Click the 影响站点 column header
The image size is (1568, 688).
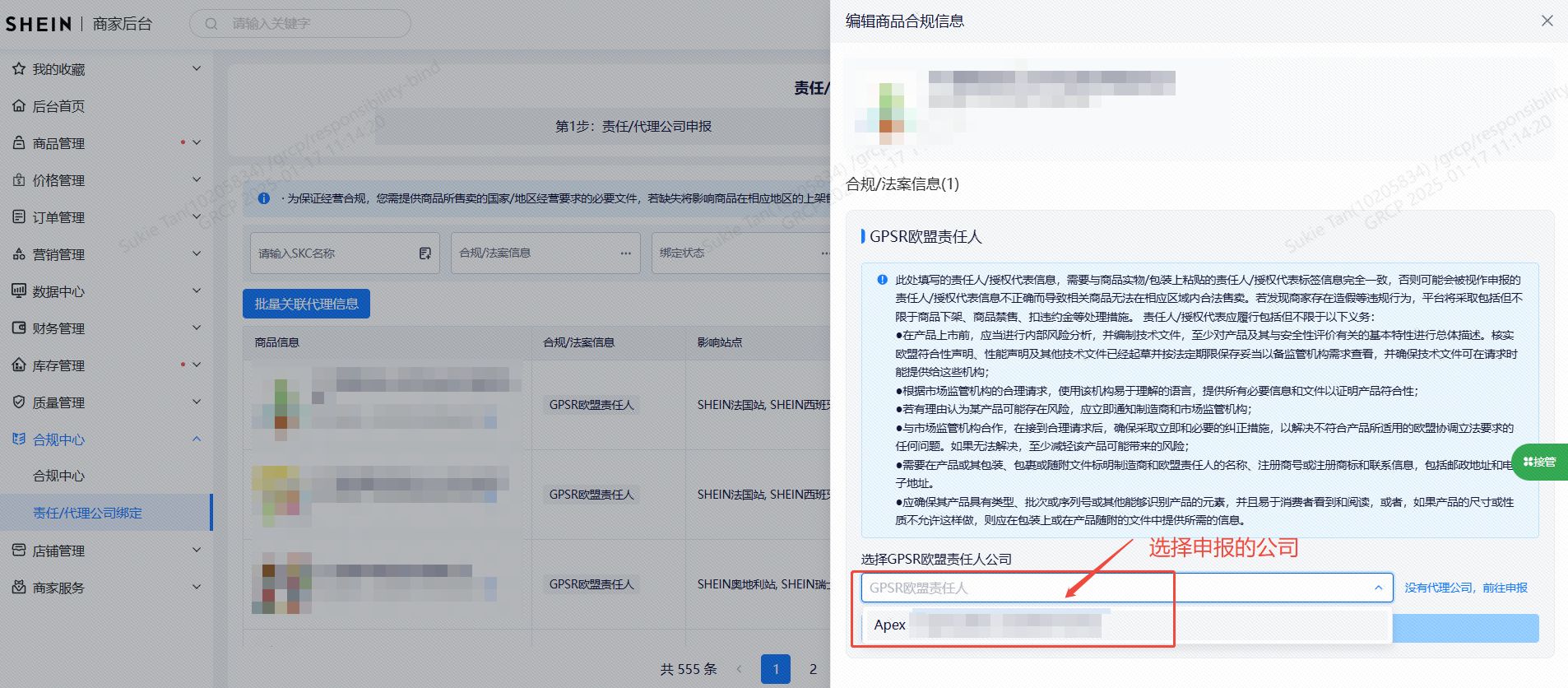720,342
